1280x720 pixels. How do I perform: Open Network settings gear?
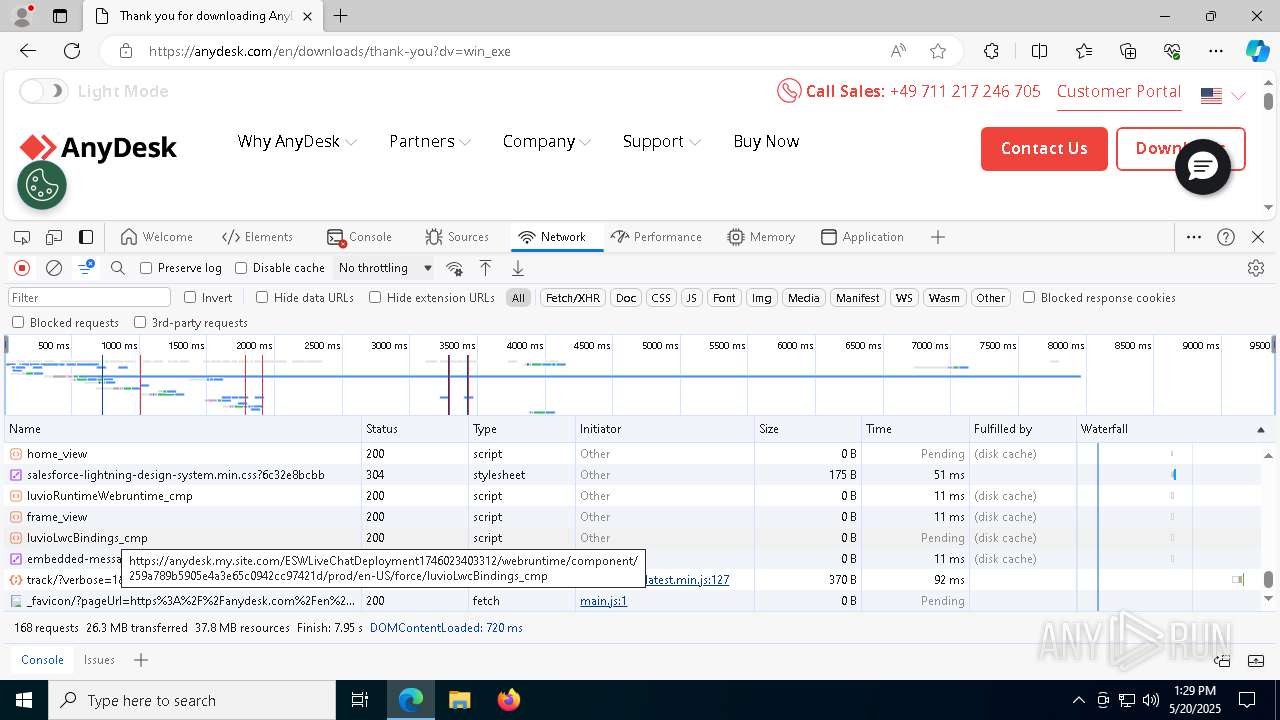(x=1256, y=268)
